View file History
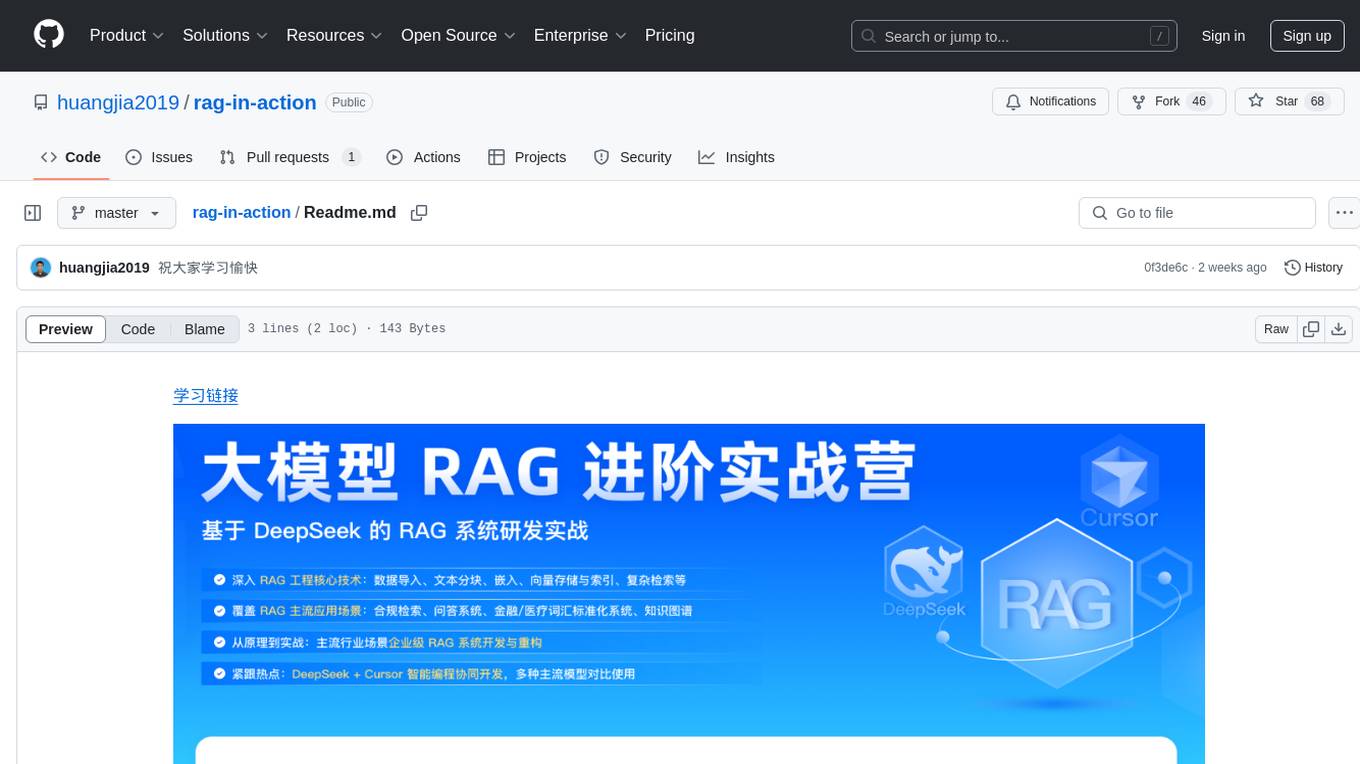The height and width of the screenshot is (764, 1360). click(1313, 268)
